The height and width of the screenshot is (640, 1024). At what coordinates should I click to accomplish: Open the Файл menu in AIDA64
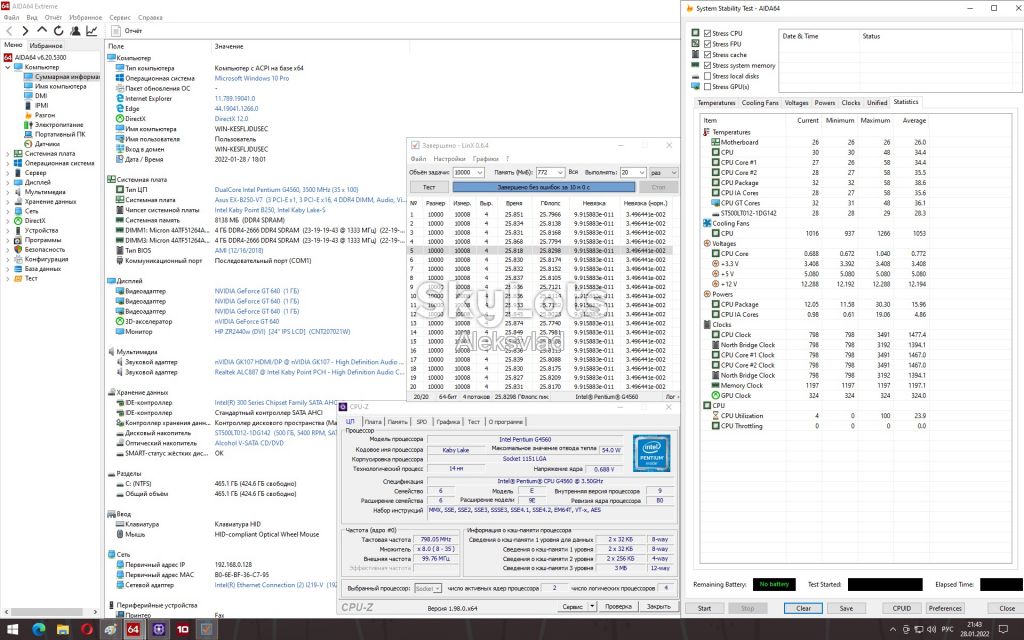tap(11, 18)
